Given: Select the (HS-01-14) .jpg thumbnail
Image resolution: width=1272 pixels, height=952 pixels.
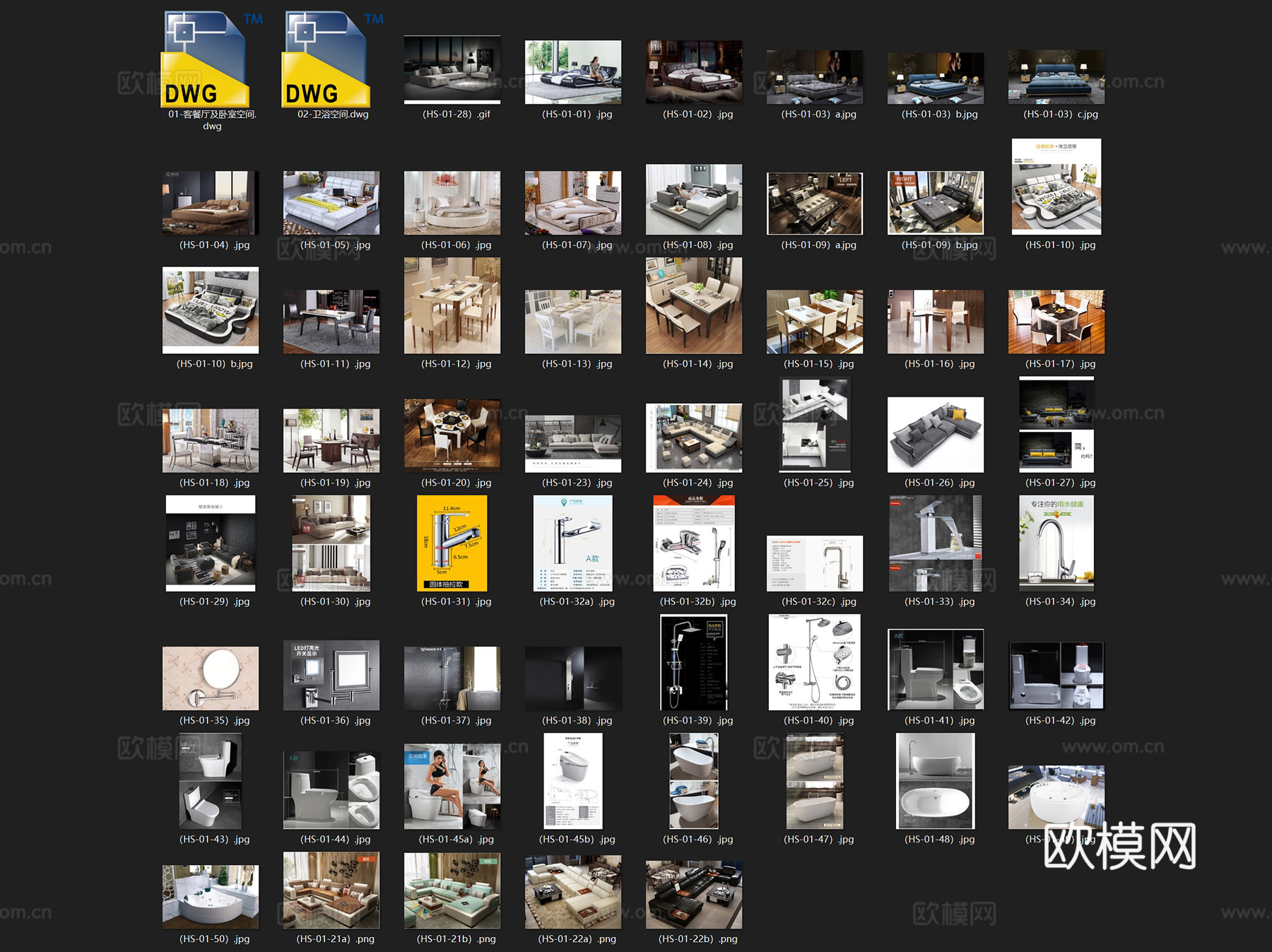Looking at the screenshot, I should point(694,305).
